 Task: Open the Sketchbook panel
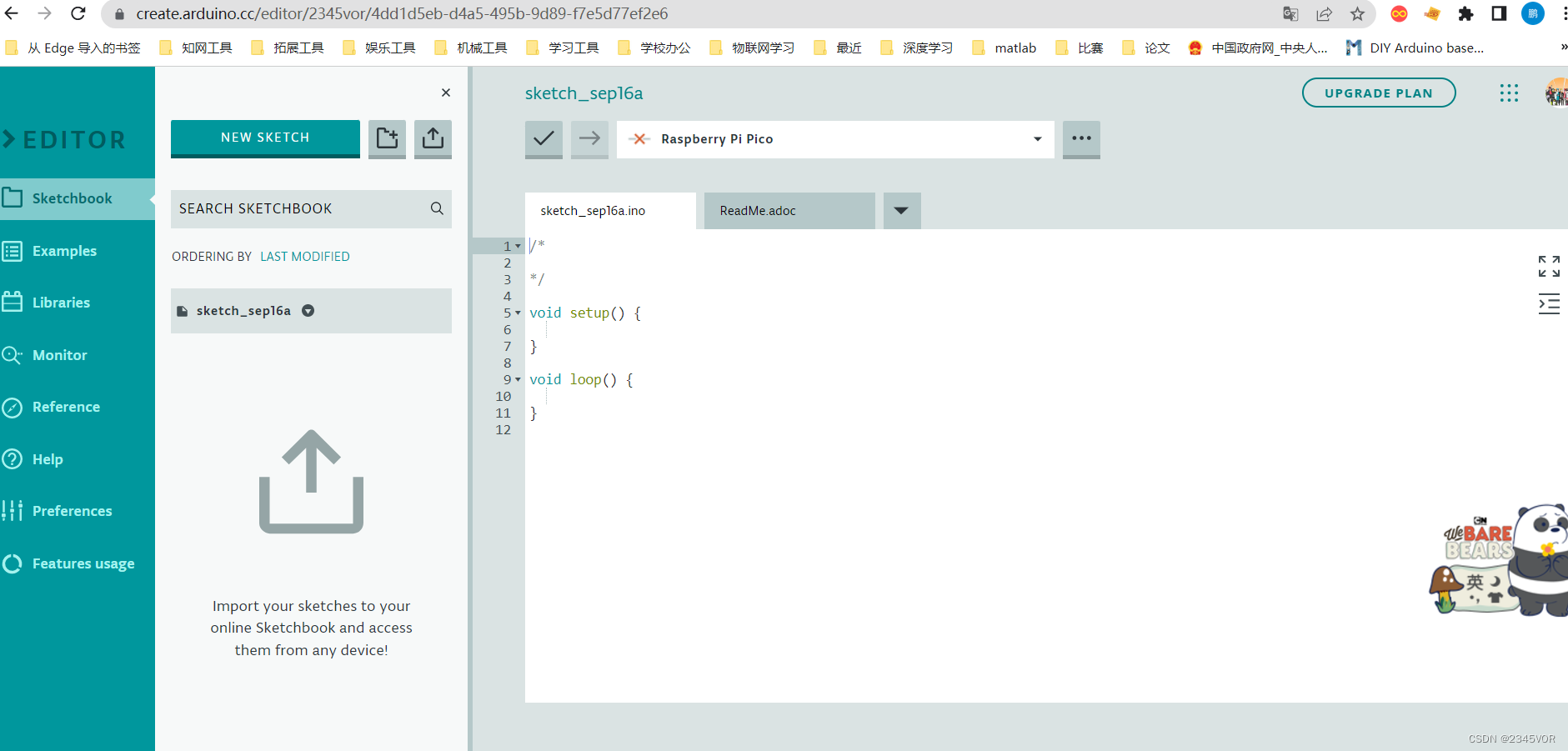[x=72, y=198]
